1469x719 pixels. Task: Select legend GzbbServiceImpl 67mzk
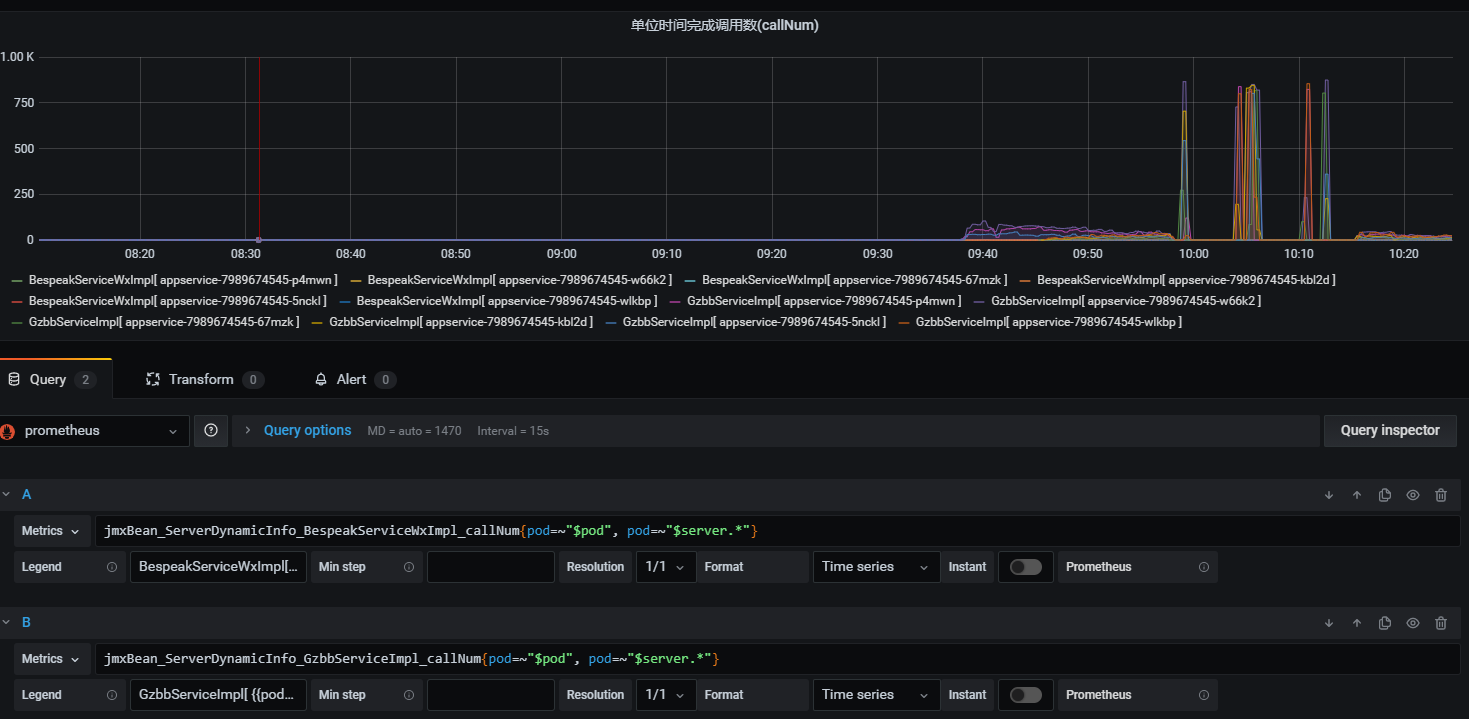pyautogui.click(x=164, y=322)
